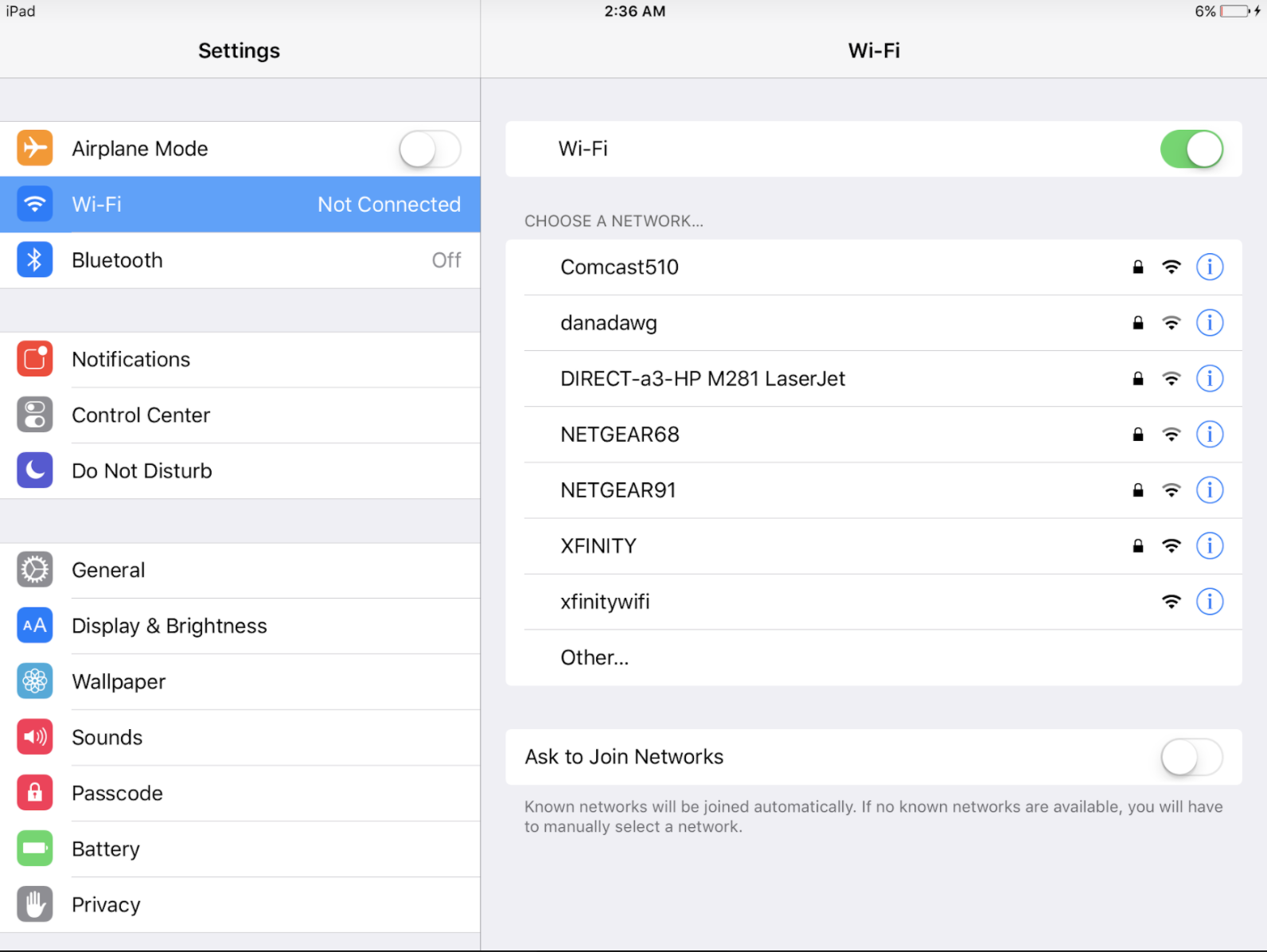Screen dimensions: 1267x952
Task: Open info for XFINITY secured network
Action: click(x=1209, y=546)
